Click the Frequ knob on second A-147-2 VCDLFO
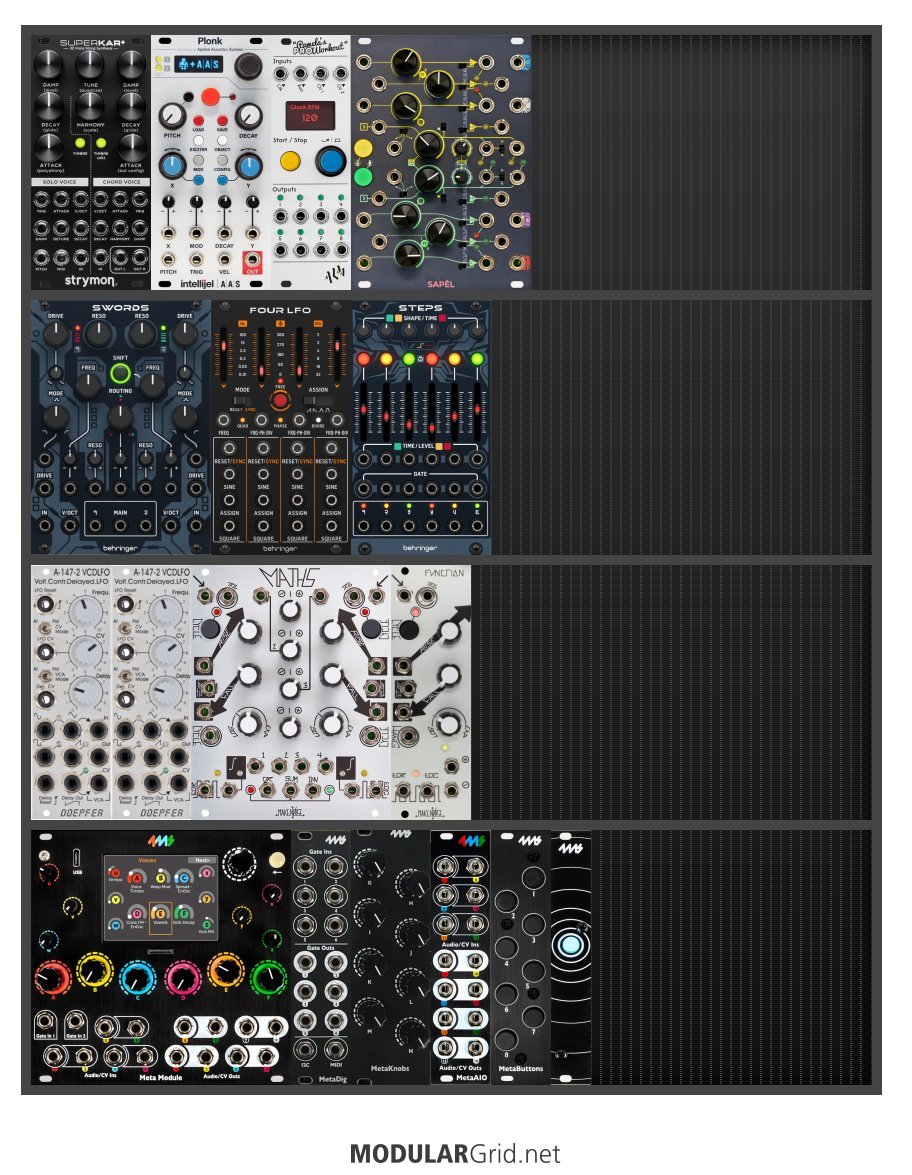The image size is (912, 1175). pos(166,612)
